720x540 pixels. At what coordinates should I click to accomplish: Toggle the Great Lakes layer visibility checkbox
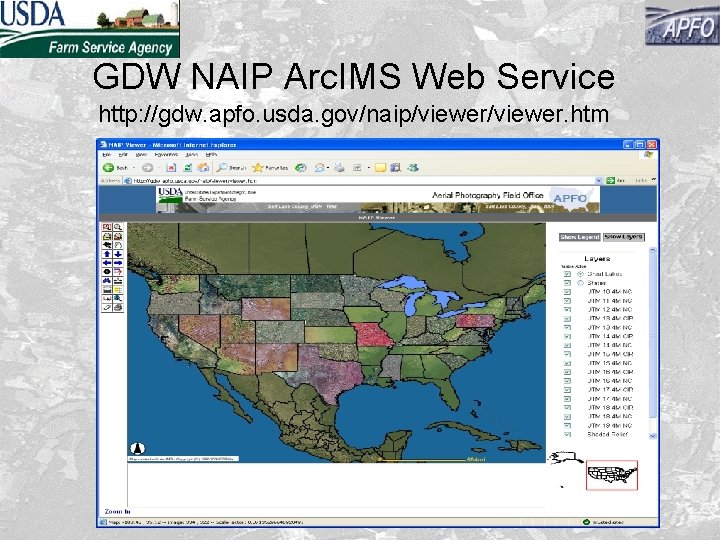[x=567, y=274]
